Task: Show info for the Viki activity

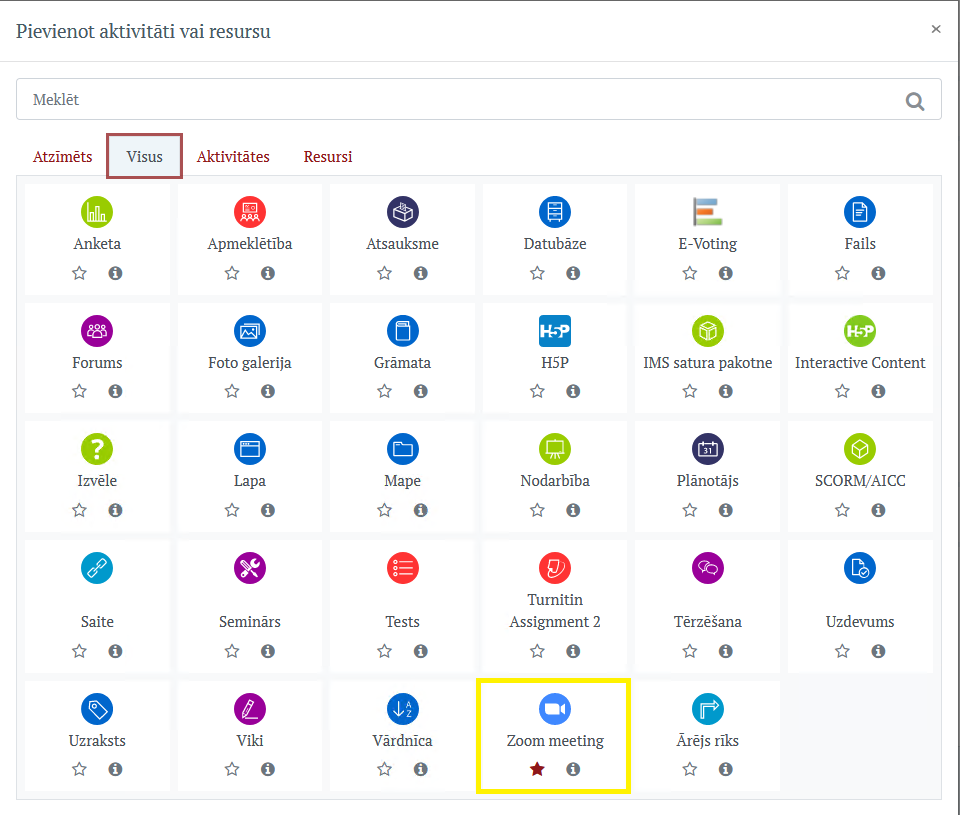Action: [x=268, y=769]
